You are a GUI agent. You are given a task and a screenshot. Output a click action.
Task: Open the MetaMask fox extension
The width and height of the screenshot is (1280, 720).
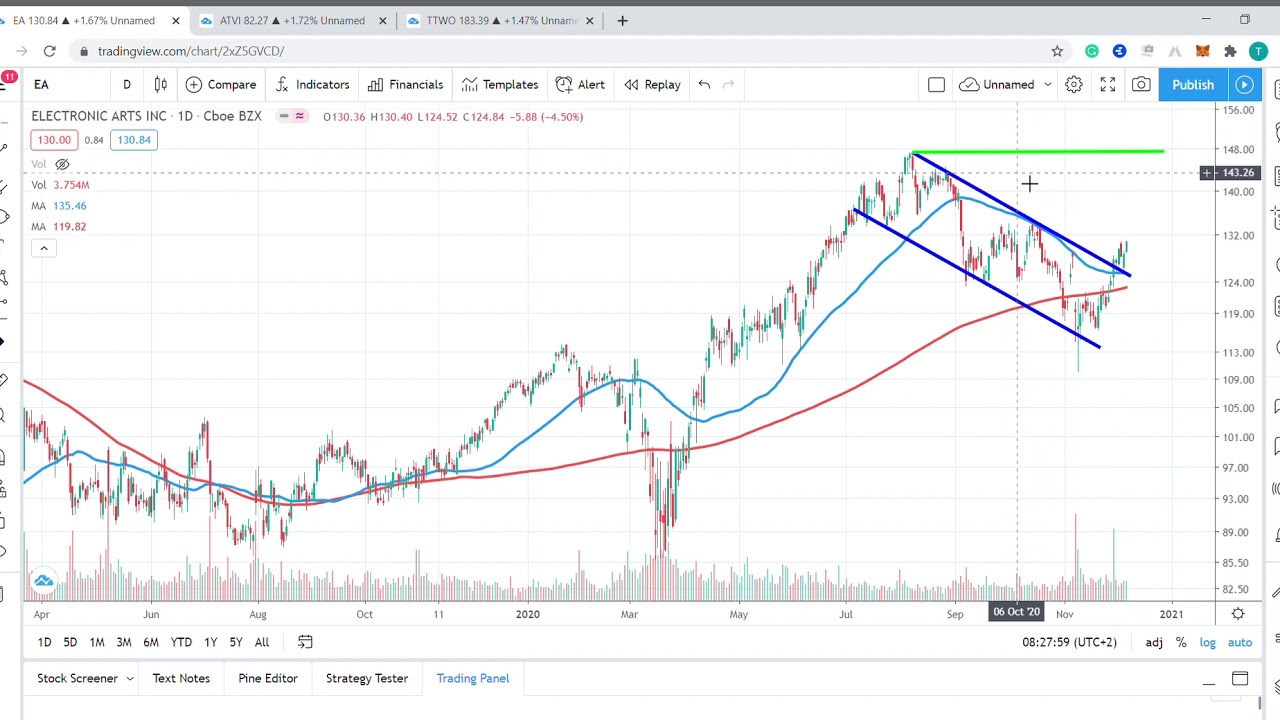1203,51
